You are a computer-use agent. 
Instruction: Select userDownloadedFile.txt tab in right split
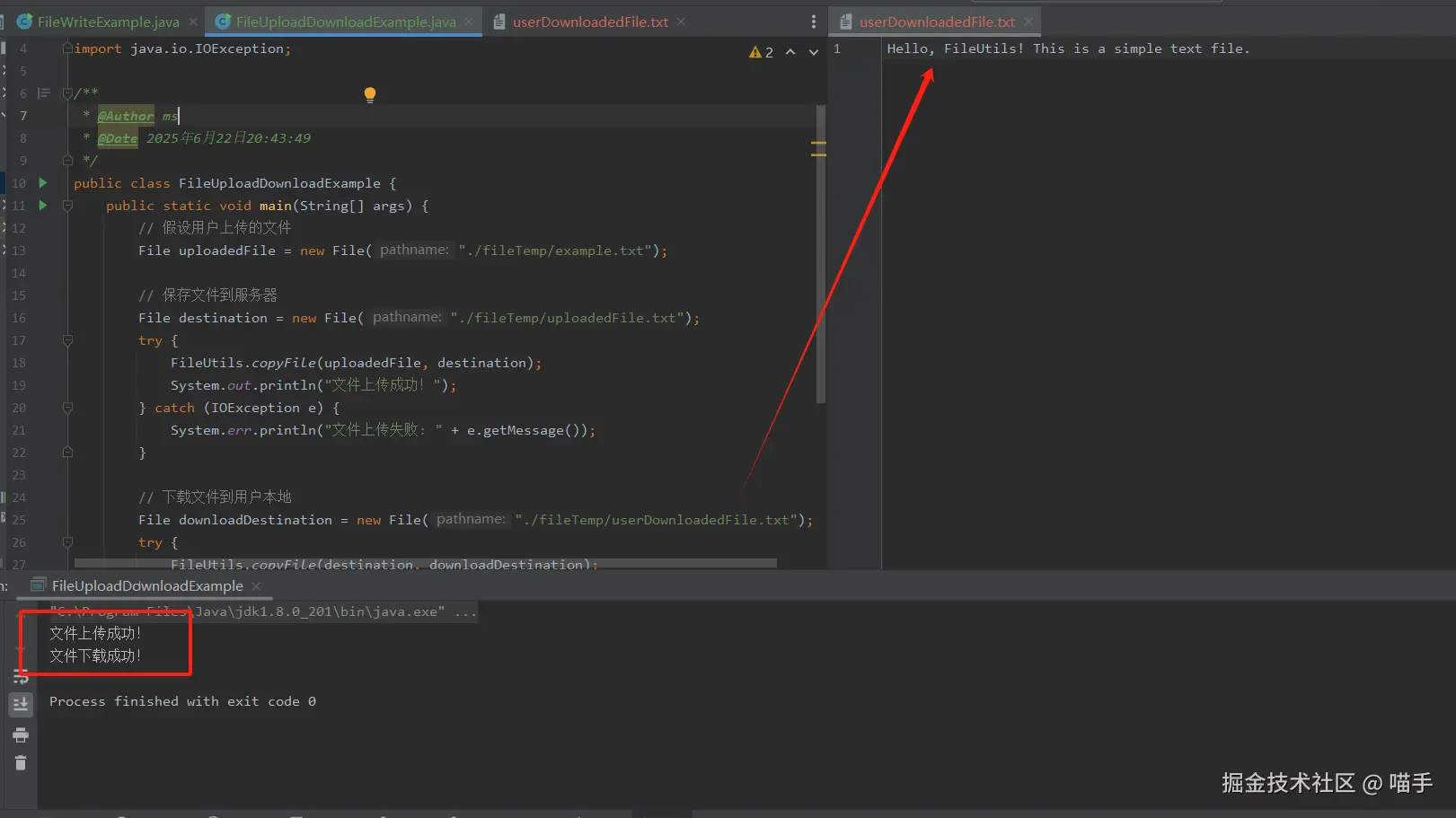936,22
